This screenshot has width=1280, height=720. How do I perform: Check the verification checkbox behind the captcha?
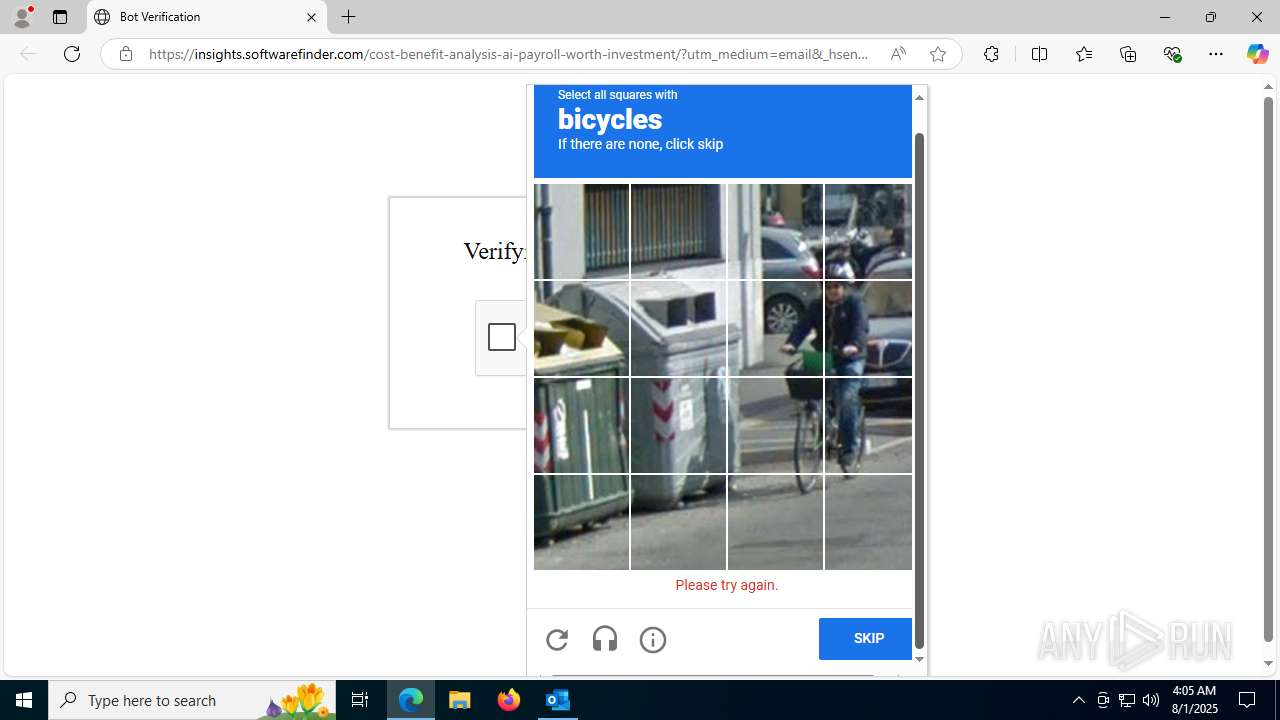502,337
